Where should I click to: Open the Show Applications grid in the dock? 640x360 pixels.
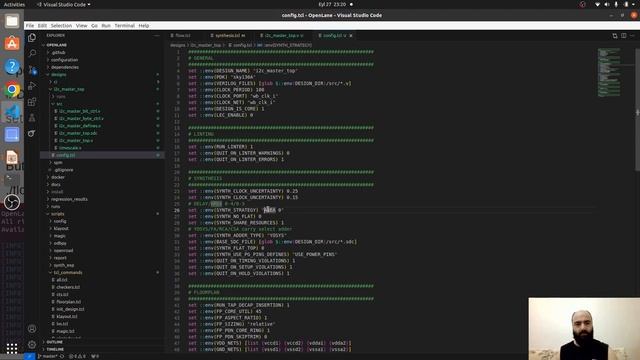point(12,348)
